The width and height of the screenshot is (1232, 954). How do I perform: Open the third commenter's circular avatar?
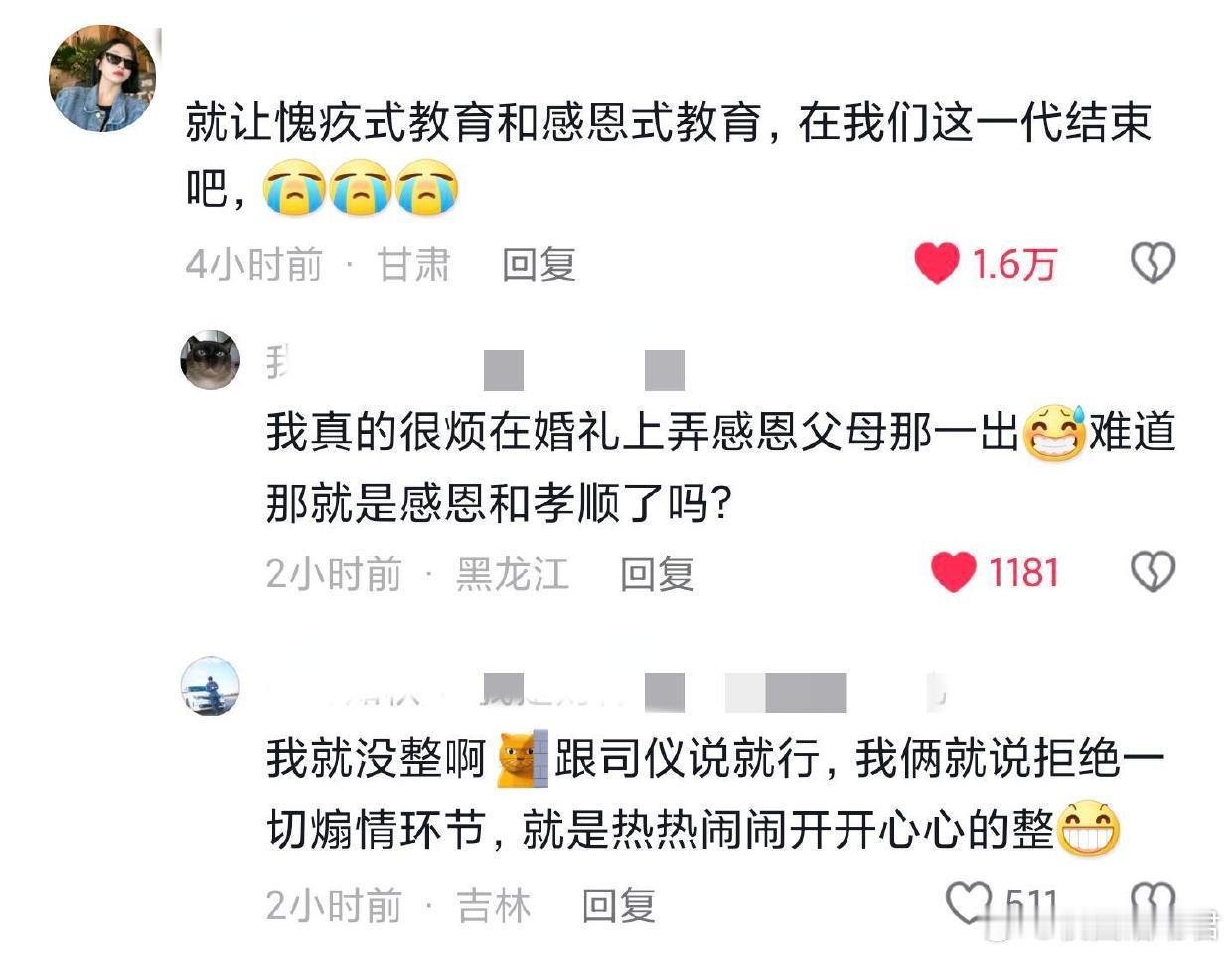click(210, 686)
